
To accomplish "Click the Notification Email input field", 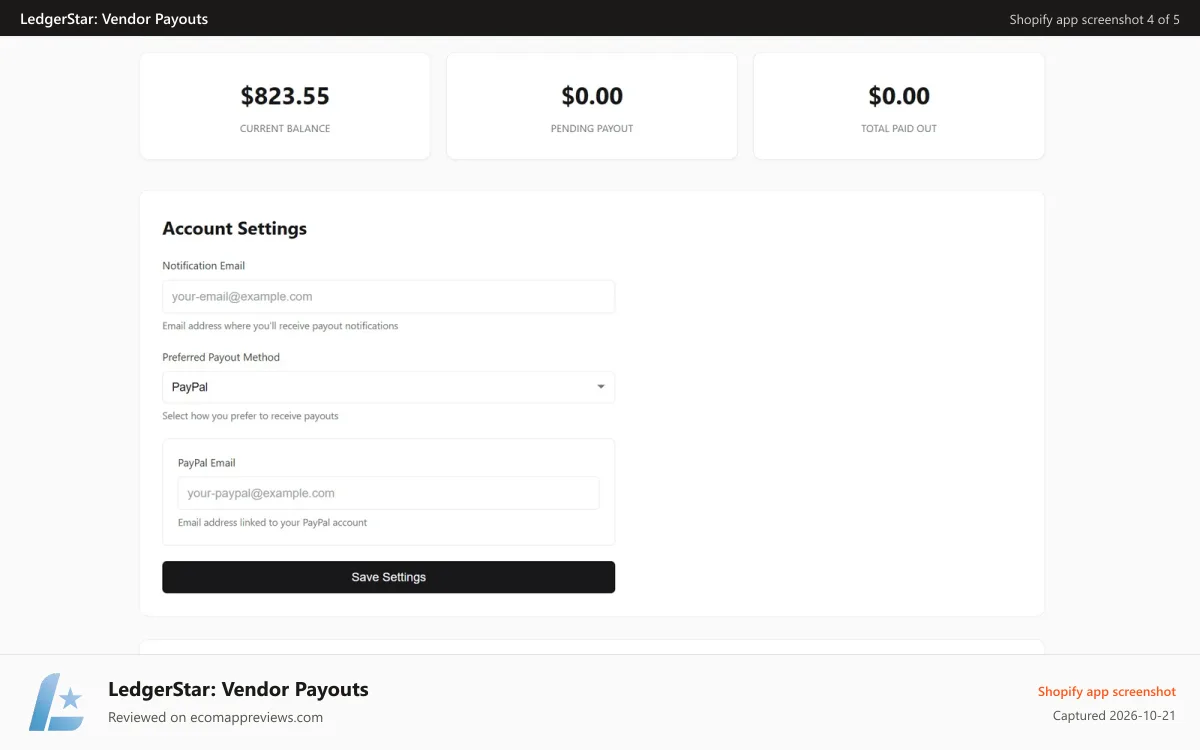I will coord(388,297).
